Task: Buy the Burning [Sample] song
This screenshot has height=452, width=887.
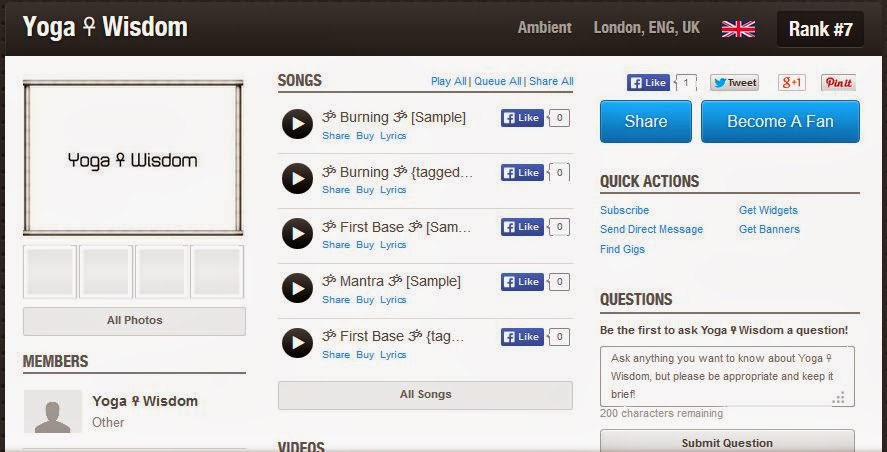Action: [x=365, y=136]
